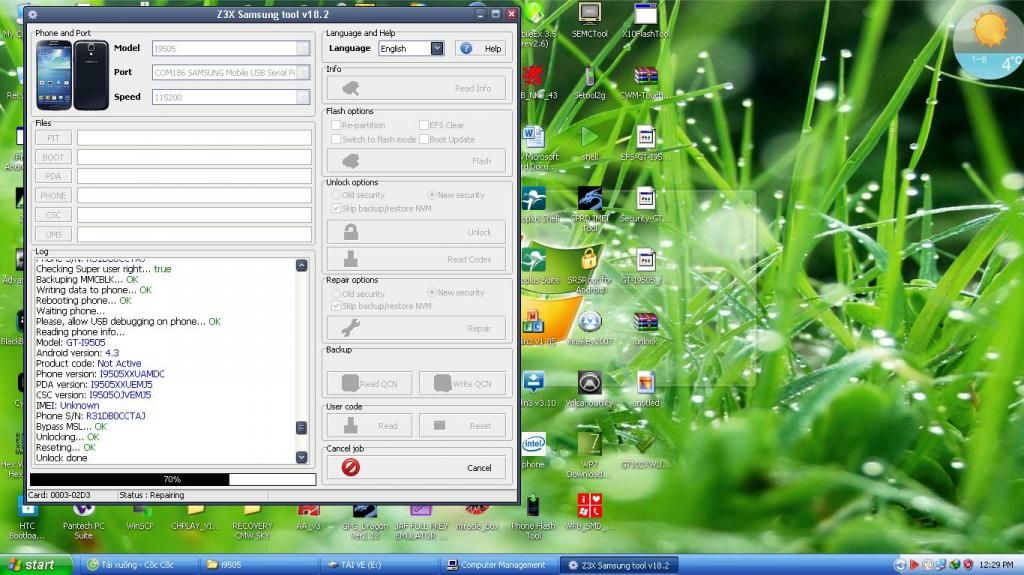Image resolution: width=1024 pixels, height=575 pixels.
Task: Toggle the EFS Clear checkbox
Action: (424, 125)
